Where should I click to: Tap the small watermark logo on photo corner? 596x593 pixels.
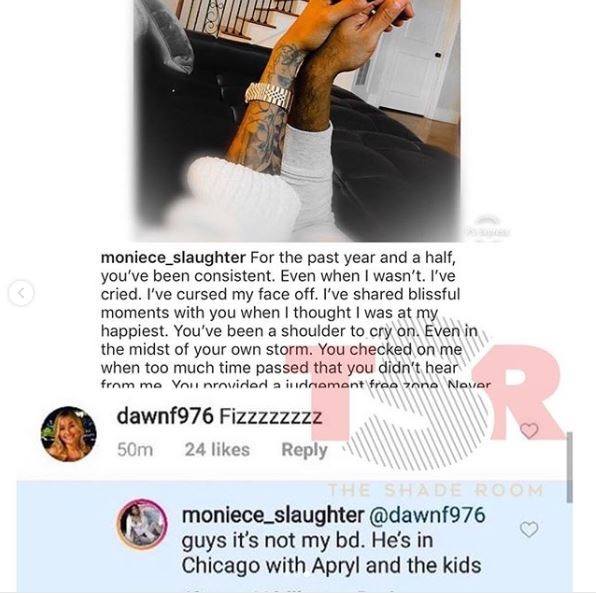click(x=485, y=227)
